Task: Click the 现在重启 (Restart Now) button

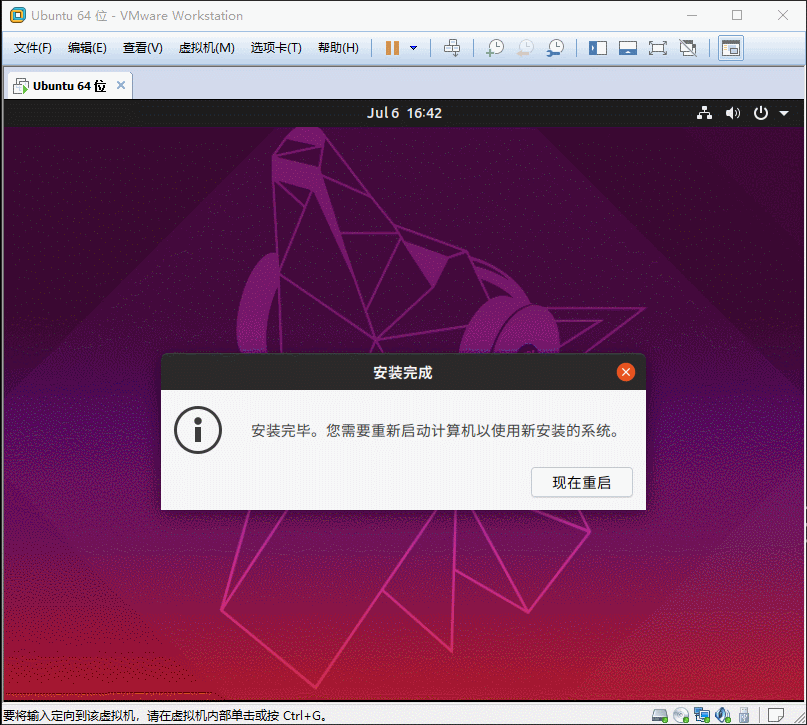Action: pos(581,482)
